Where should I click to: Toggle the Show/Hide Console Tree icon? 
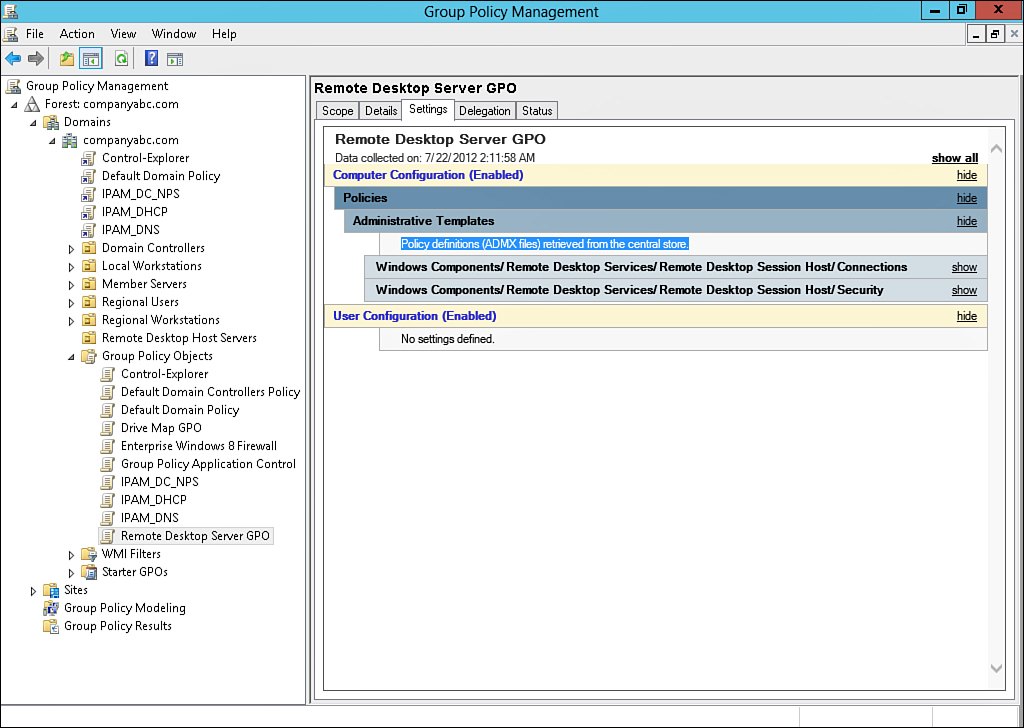tap(90, 58)
